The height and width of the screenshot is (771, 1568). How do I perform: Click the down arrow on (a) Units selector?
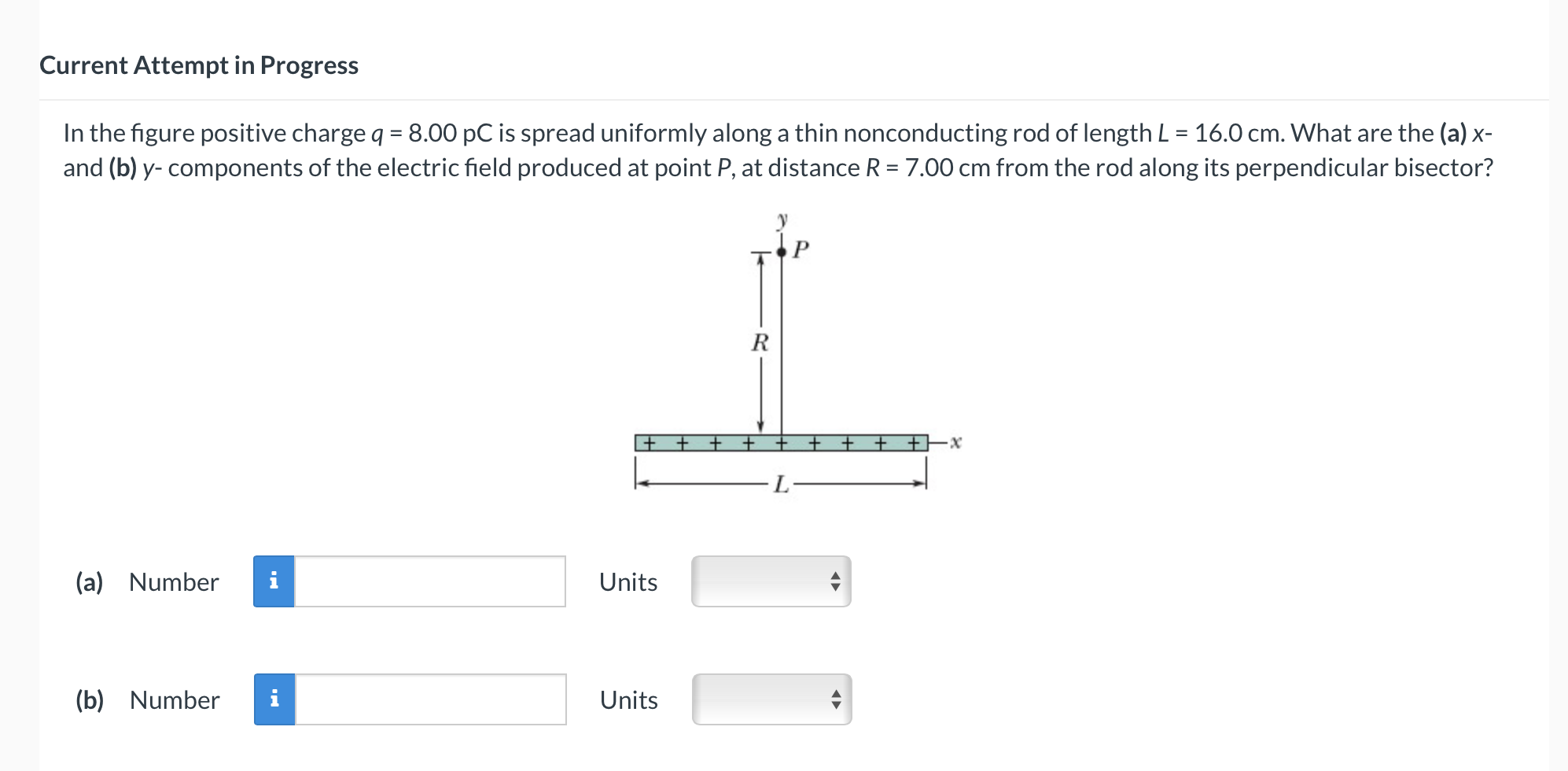[x=835, y=588]
